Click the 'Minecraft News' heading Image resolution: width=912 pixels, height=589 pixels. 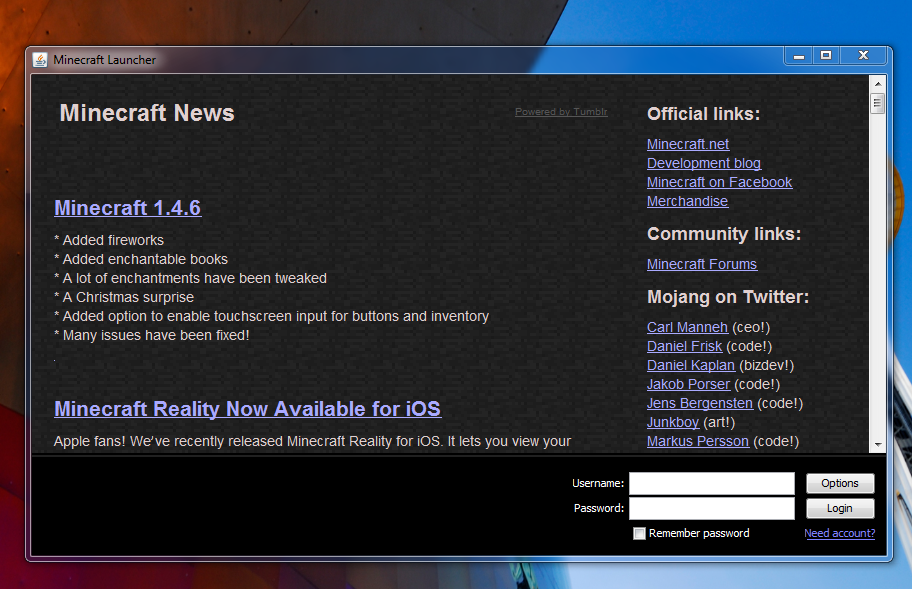(x=147, y=113)
